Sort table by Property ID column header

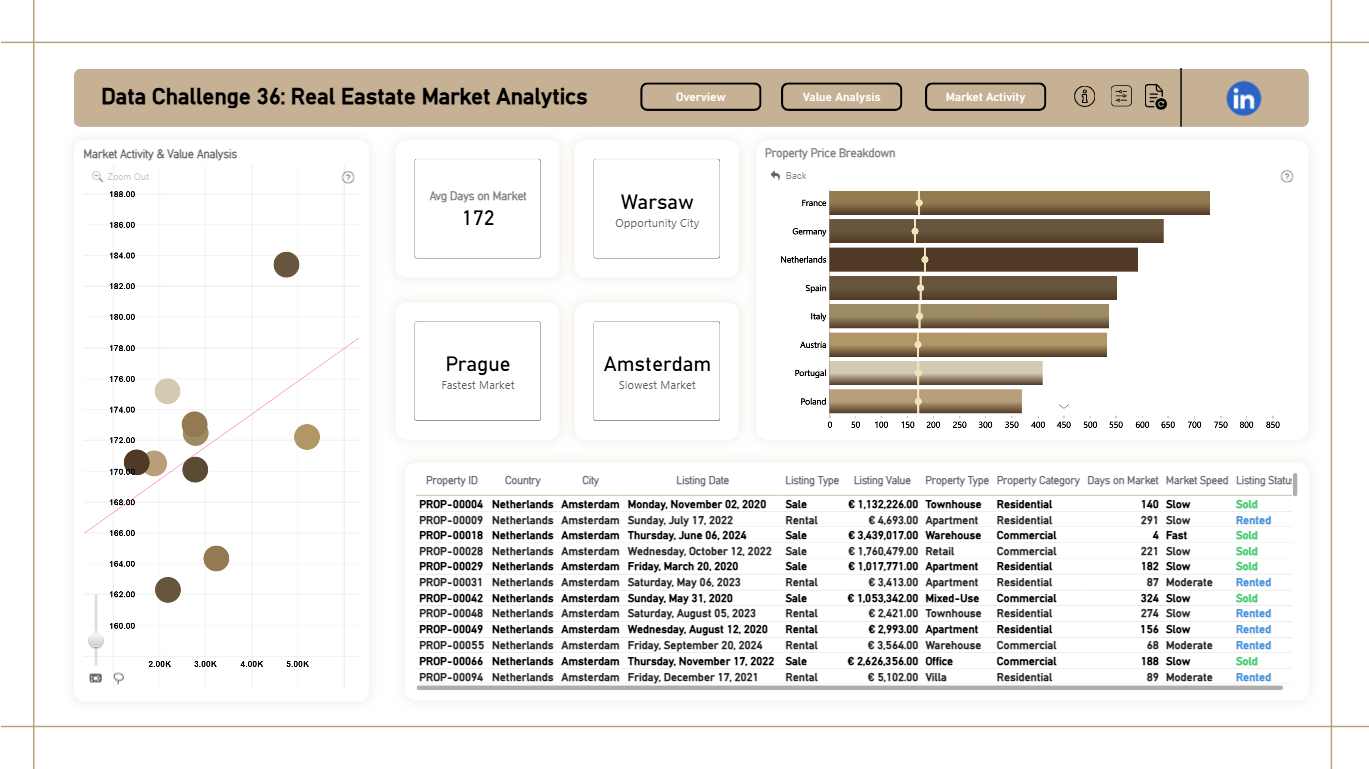click(x=452, y=481)
